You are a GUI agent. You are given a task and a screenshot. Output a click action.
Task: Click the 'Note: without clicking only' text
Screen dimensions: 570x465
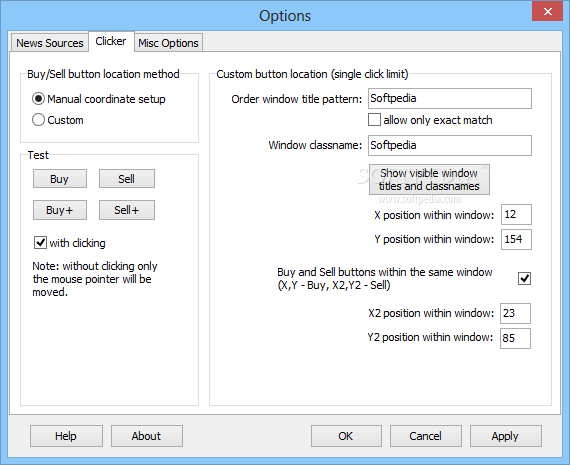tap(95, 266)
